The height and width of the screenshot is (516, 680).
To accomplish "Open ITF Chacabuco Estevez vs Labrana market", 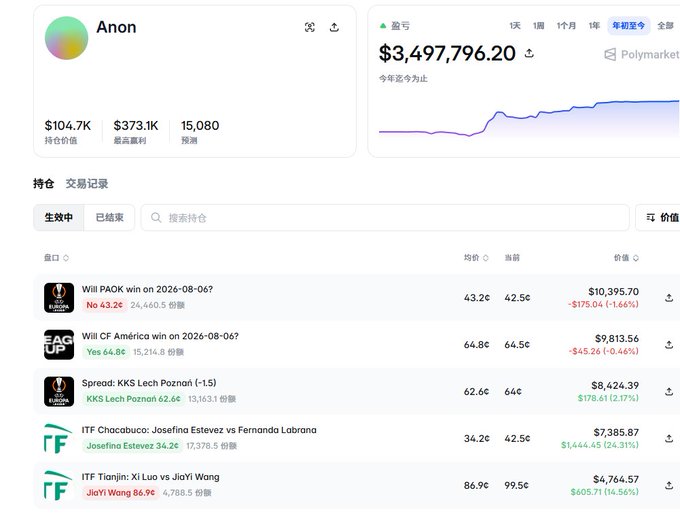I will point(199,430).
